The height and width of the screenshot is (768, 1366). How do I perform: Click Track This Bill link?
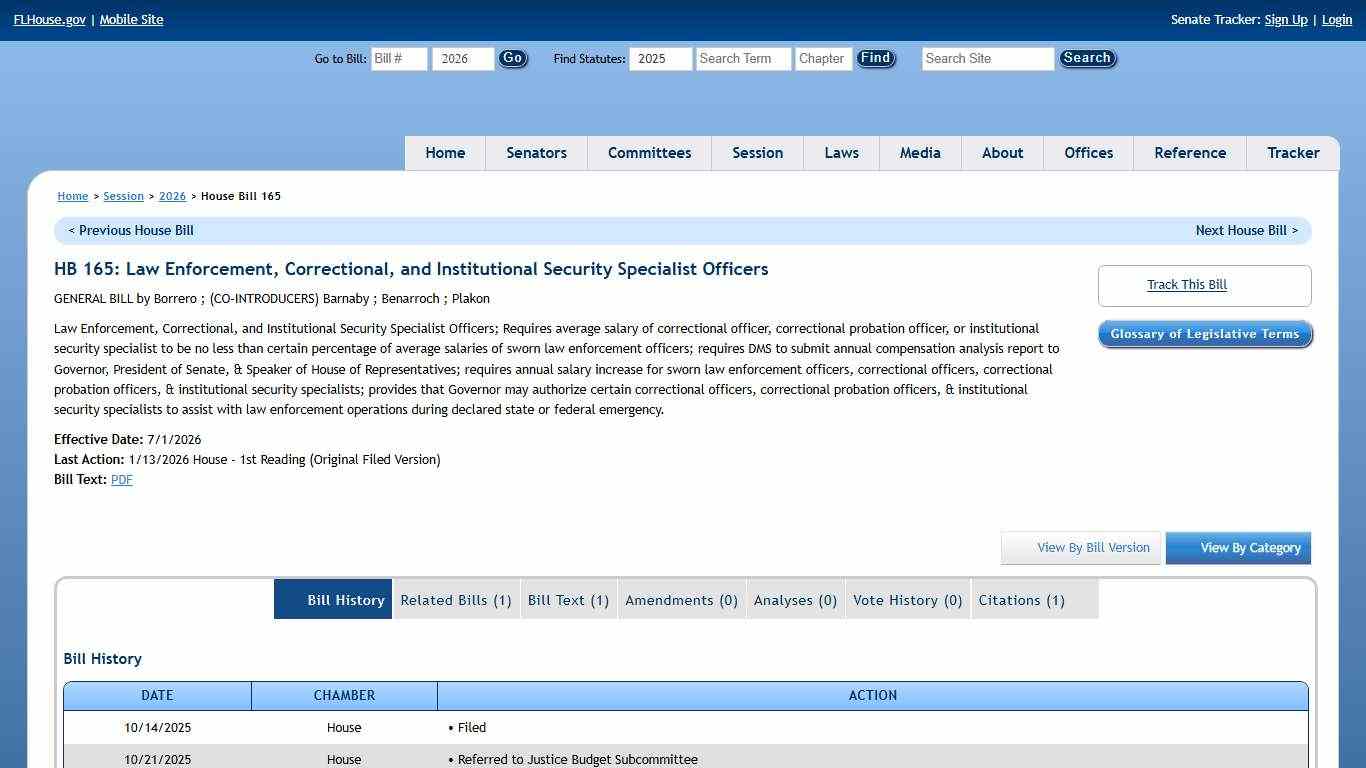coord(1186,285)
